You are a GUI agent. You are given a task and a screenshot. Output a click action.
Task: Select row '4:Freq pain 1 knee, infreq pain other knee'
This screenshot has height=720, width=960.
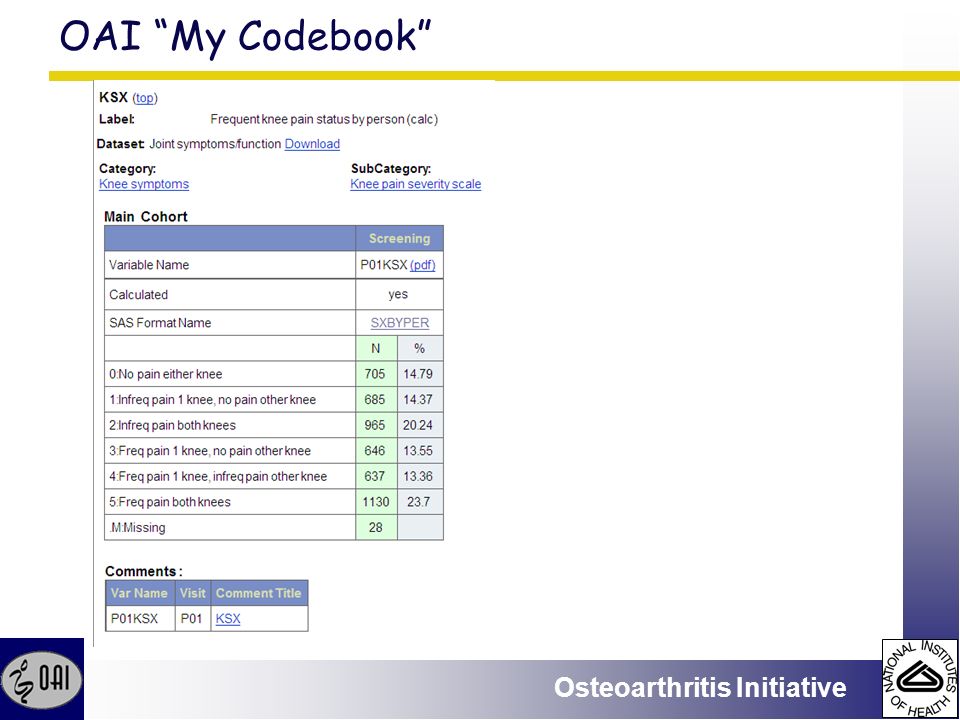click(x=274, y=476)
